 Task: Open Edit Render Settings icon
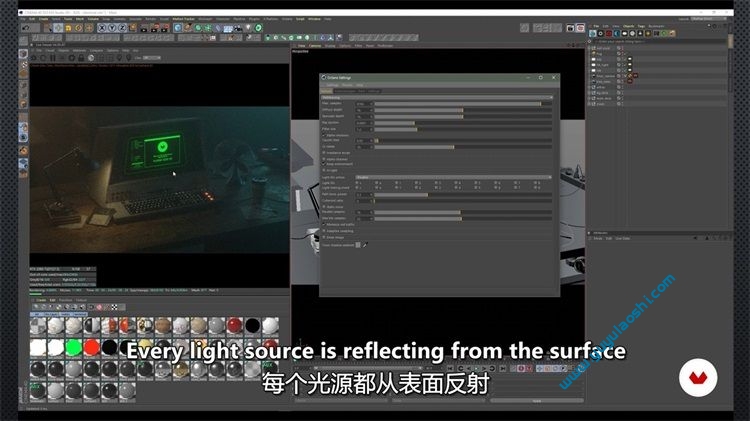165,28
